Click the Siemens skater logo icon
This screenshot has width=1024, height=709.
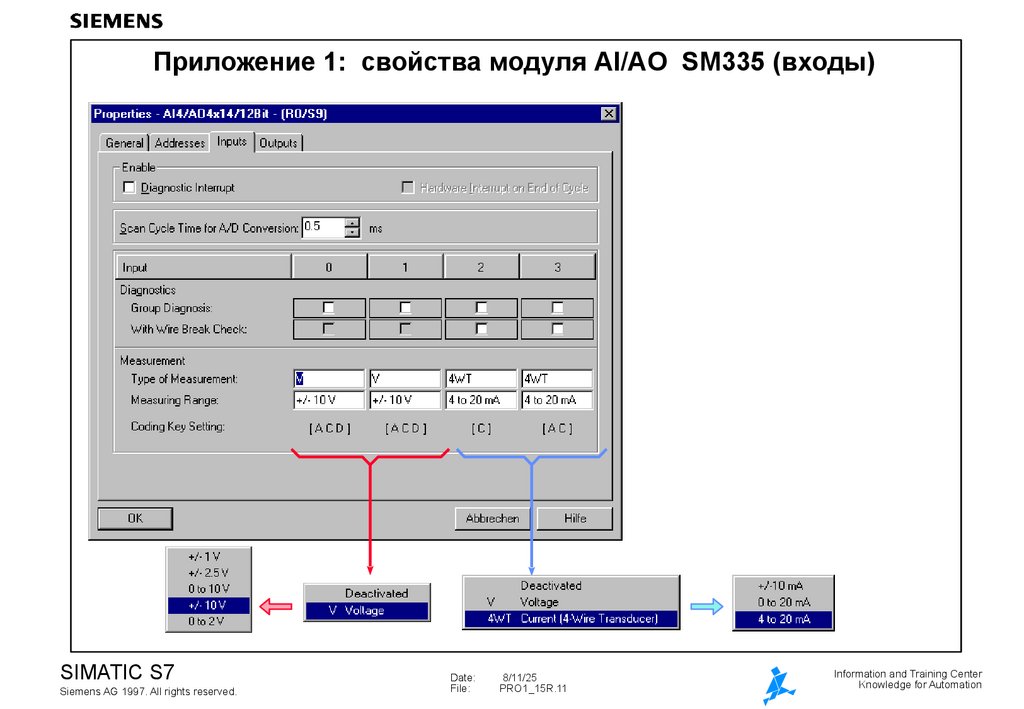coord(777,683)
